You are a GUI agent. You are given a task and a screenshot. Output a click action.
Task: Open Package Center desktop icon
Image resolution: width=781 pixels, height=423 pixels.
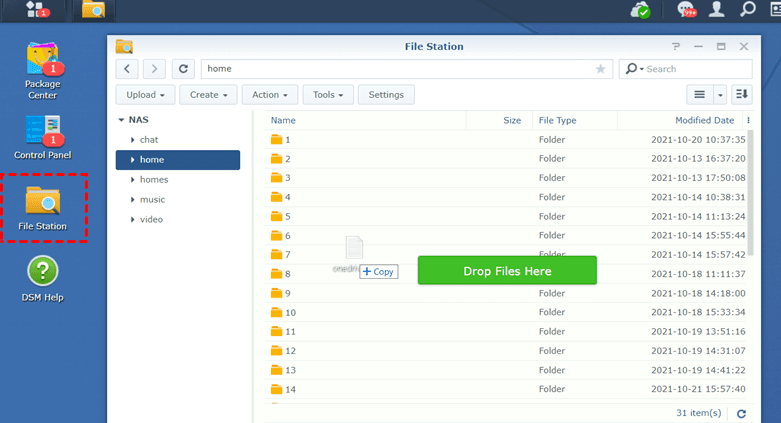(43, 71)
